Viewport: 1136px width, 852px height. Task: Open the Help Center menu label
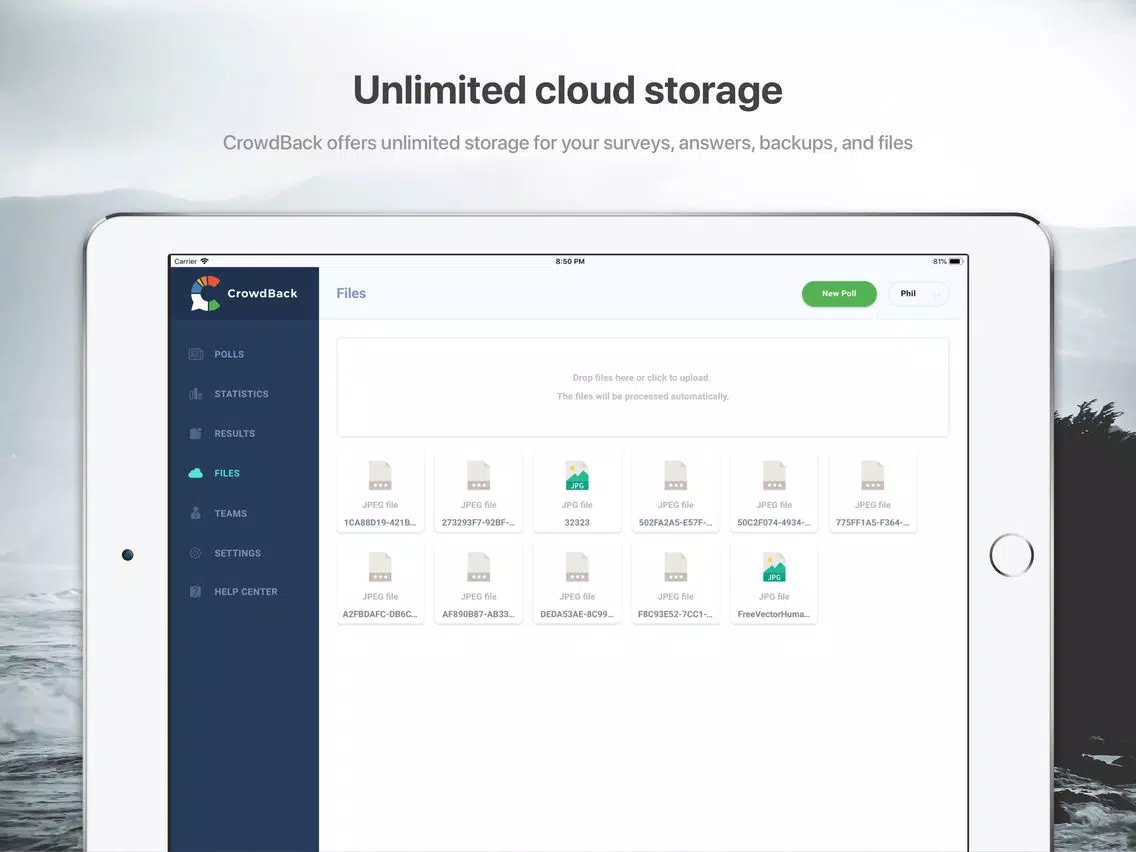tap(246, 592)
